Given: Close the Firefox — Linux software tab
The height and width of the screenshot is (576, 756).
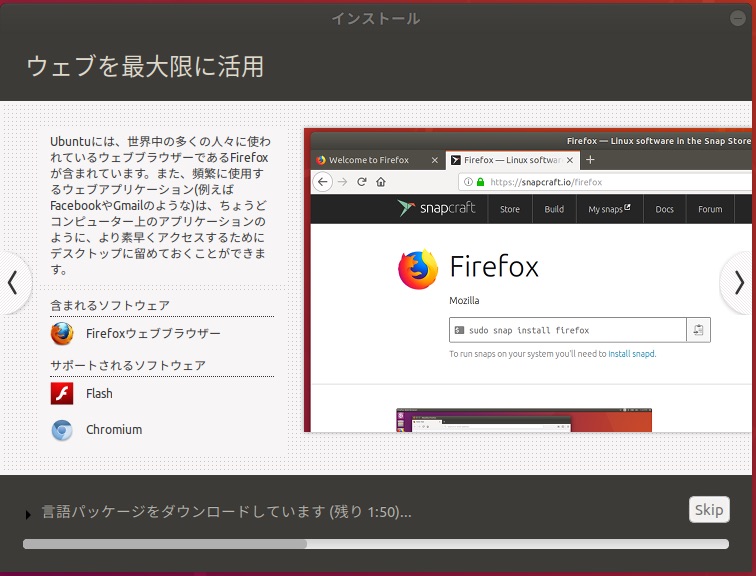Looking at the screenshot, I should coord(570,160).
